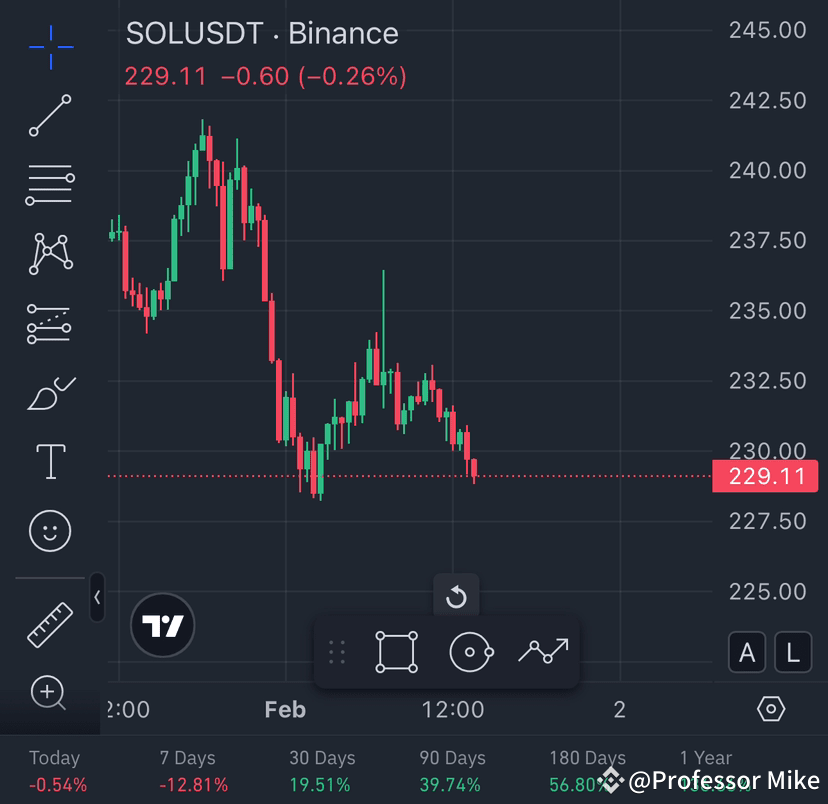Select the text annotation tool
Viewport: 828px width, 804px height.
(50, 461)
